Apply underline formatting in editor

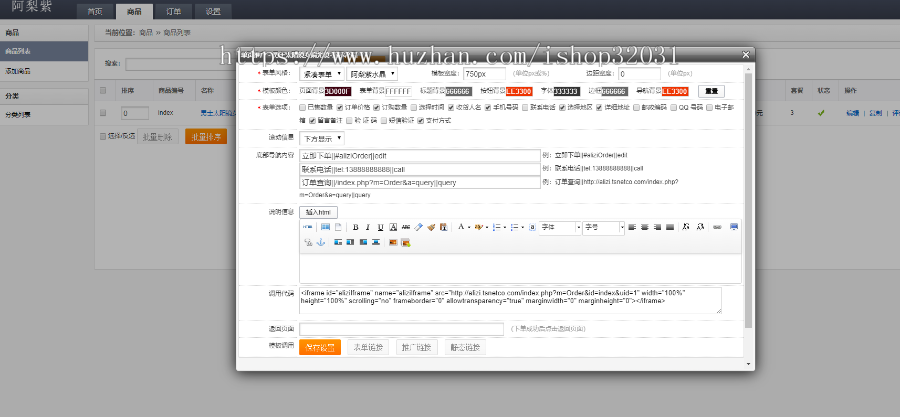click(x=381, y=227)
